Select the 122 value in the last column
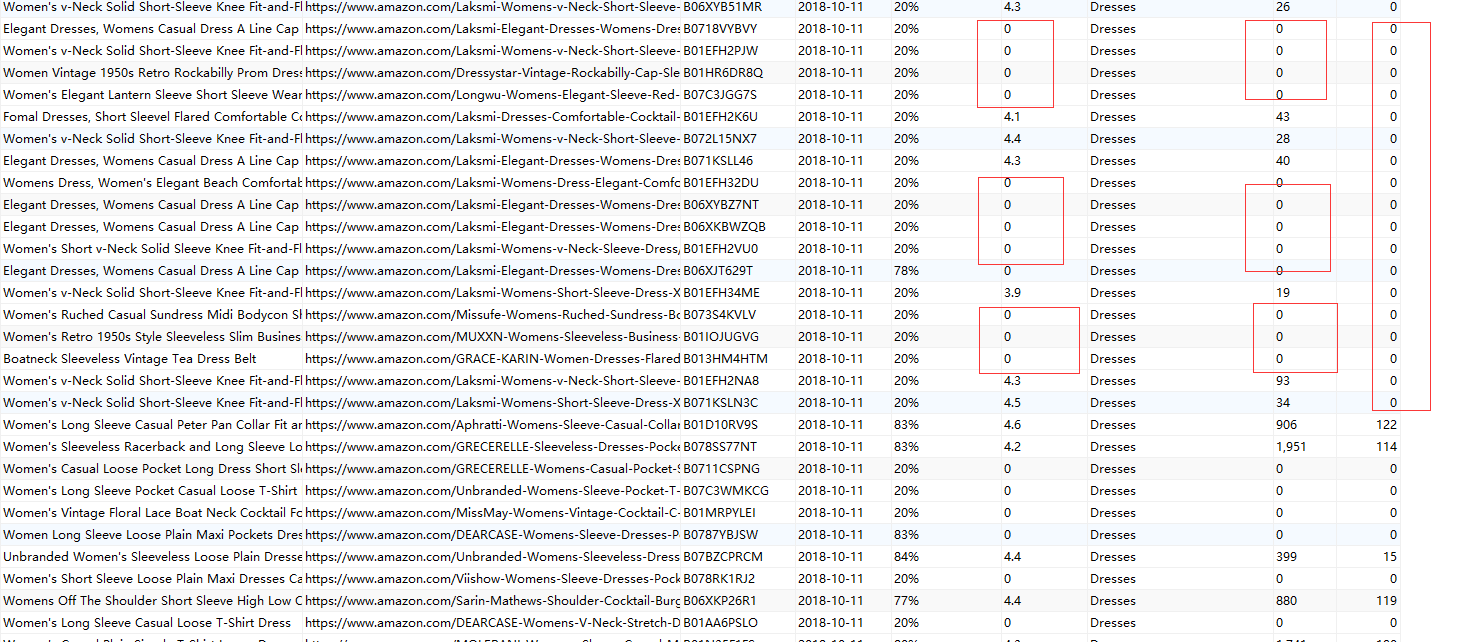Image resolution: width=1478 pixels, height=642 pixels. [1386, 424]
